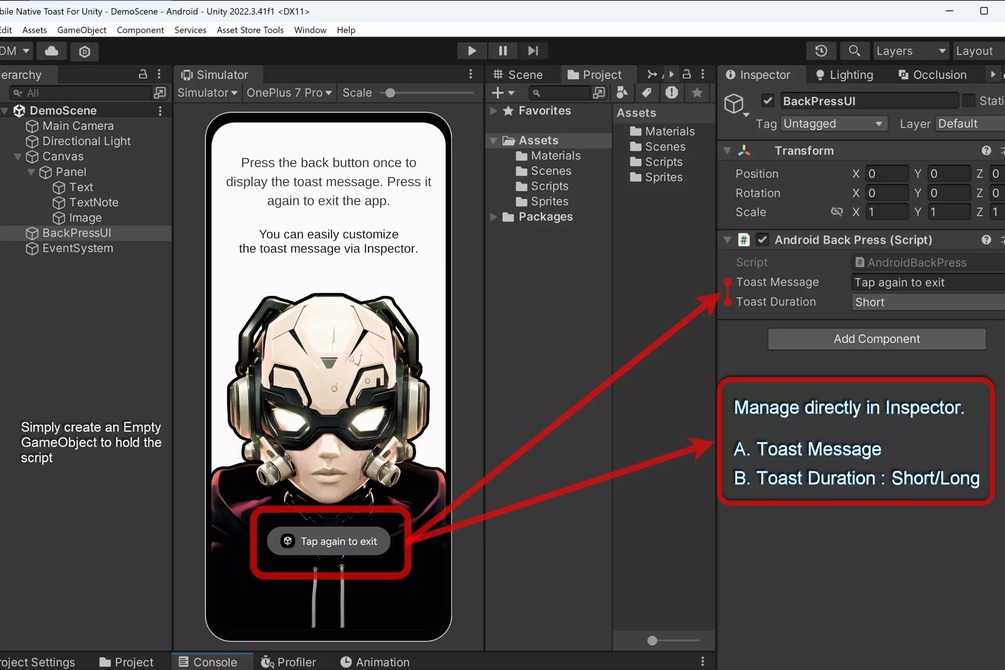Open the GameObject menu

81,30
